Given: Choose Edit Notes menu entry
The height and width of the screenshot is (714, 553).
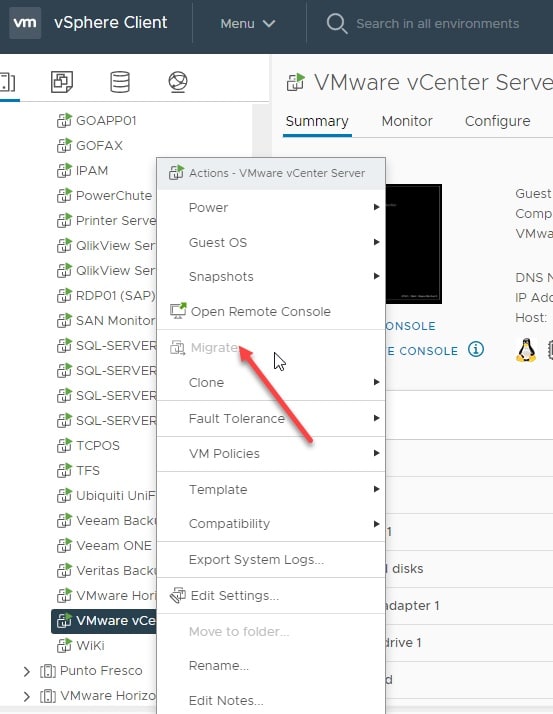Looking at the screenshot, I should 271,700.
